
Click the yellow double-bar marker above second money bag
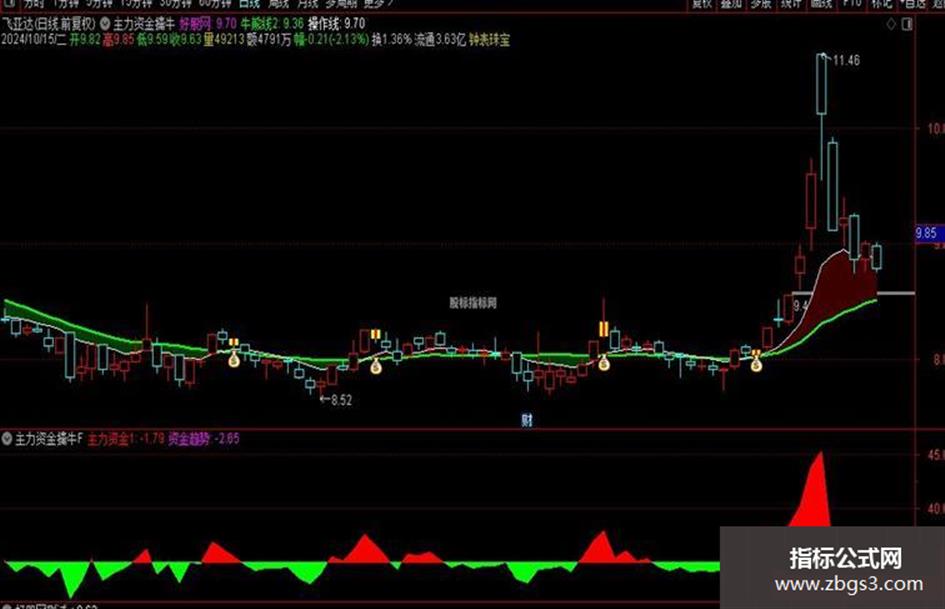pyautogui.click(x=375, y=334)
